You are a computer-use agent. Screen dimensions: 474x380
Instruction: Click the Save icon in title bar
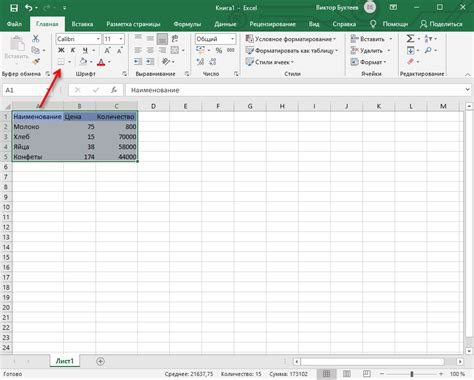(x=14, y=8)
